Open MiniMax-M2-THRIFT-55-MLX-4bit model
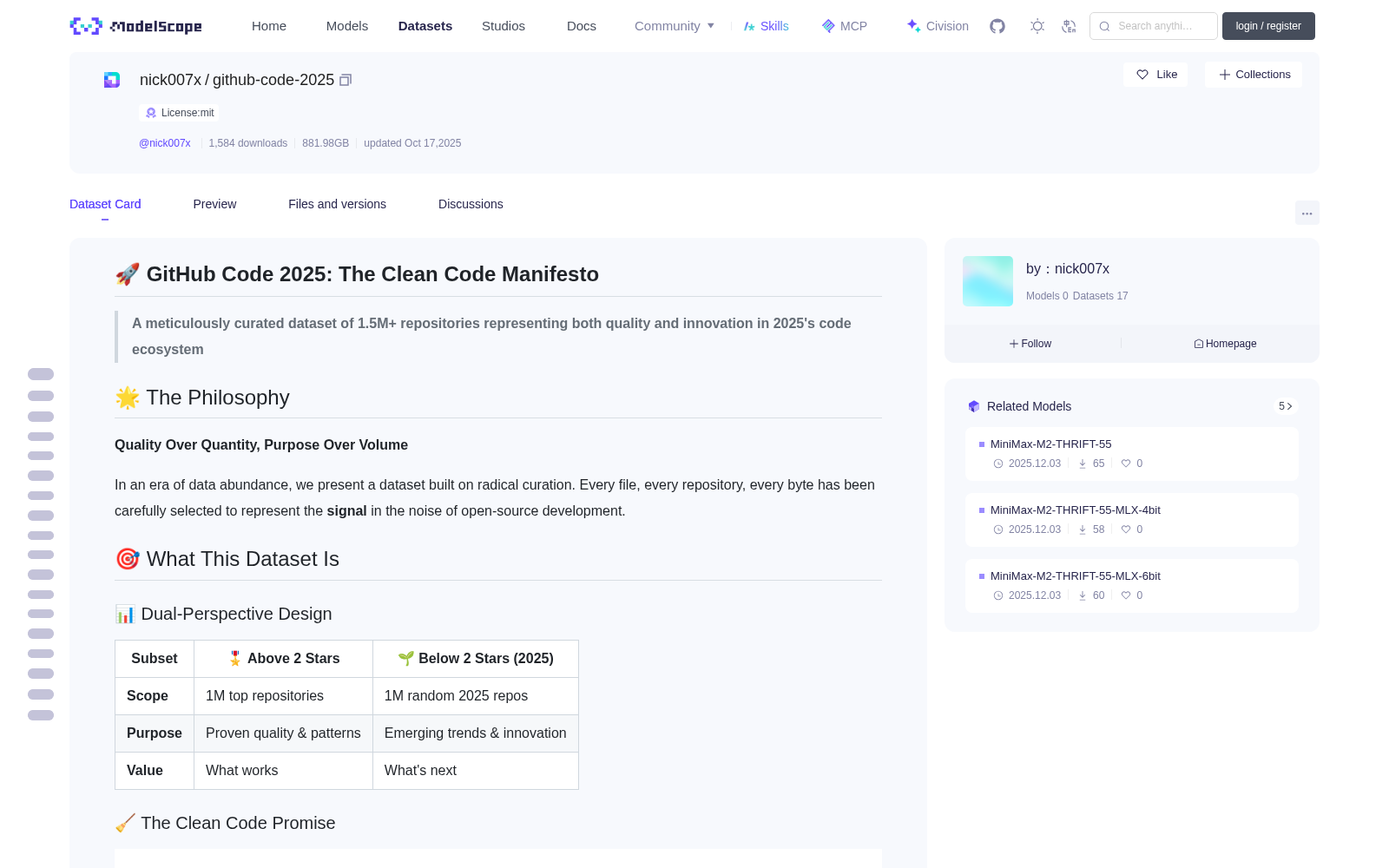The image size is (1389, 868). 1075,510
